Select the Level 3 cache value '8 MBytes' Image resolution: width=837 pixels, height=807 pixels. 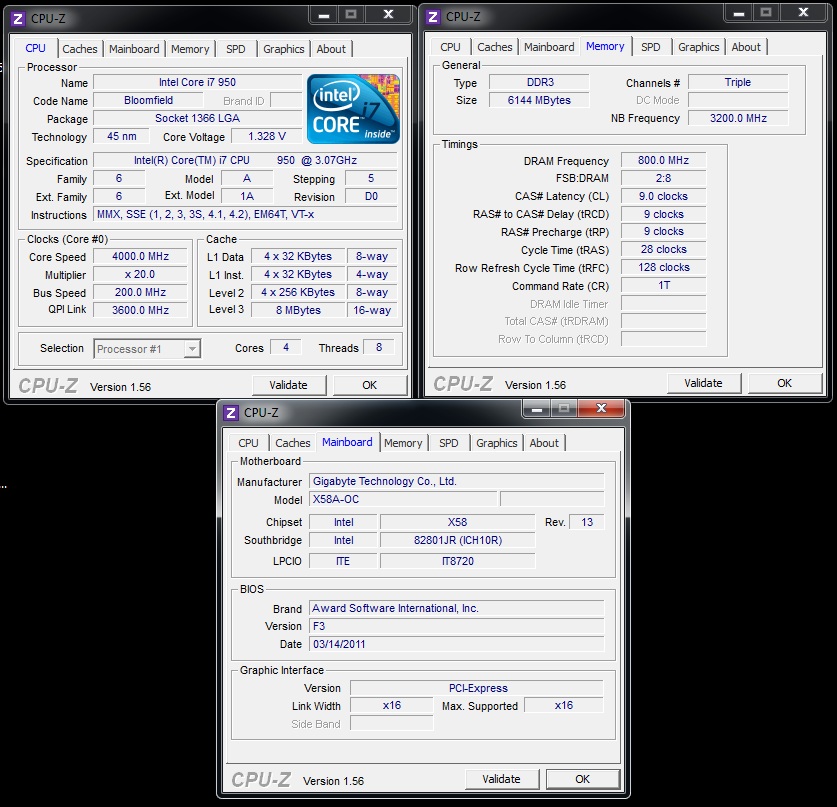coord(298,310)
